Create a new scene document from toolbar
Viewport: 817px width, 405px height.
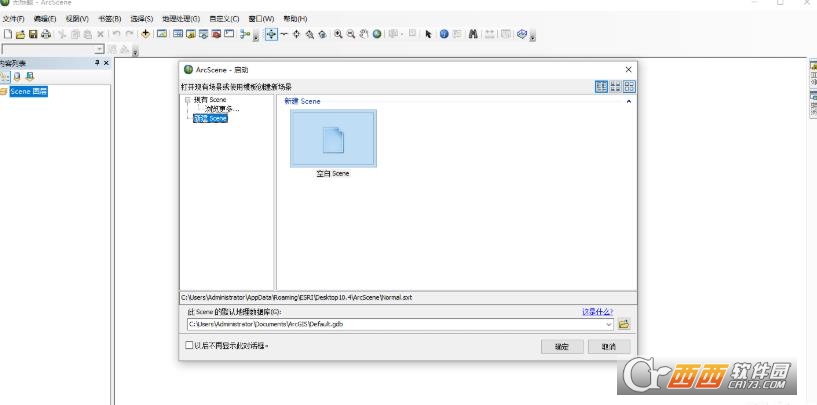click(x=8, y=34)
